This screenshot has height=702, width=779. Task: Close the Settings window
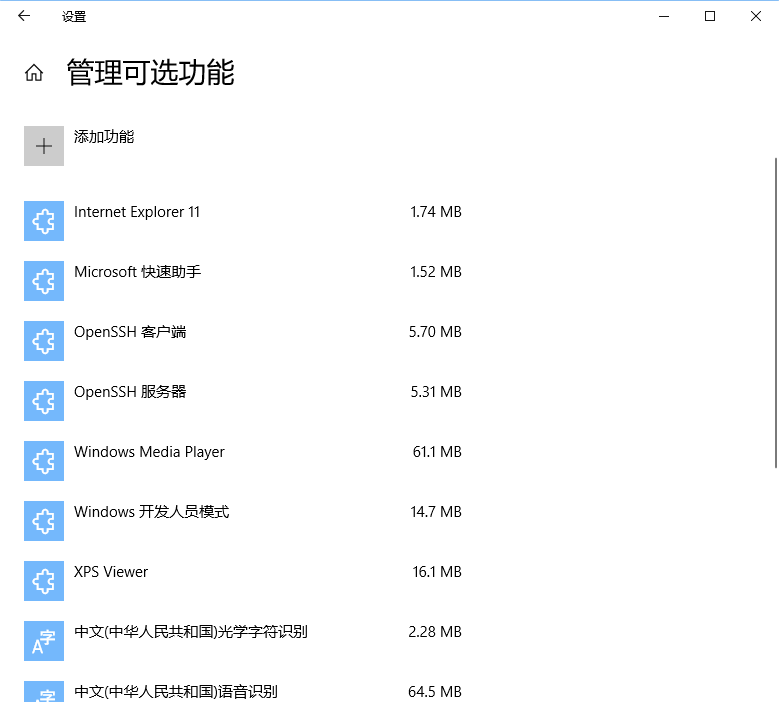(x=756, y=16)
